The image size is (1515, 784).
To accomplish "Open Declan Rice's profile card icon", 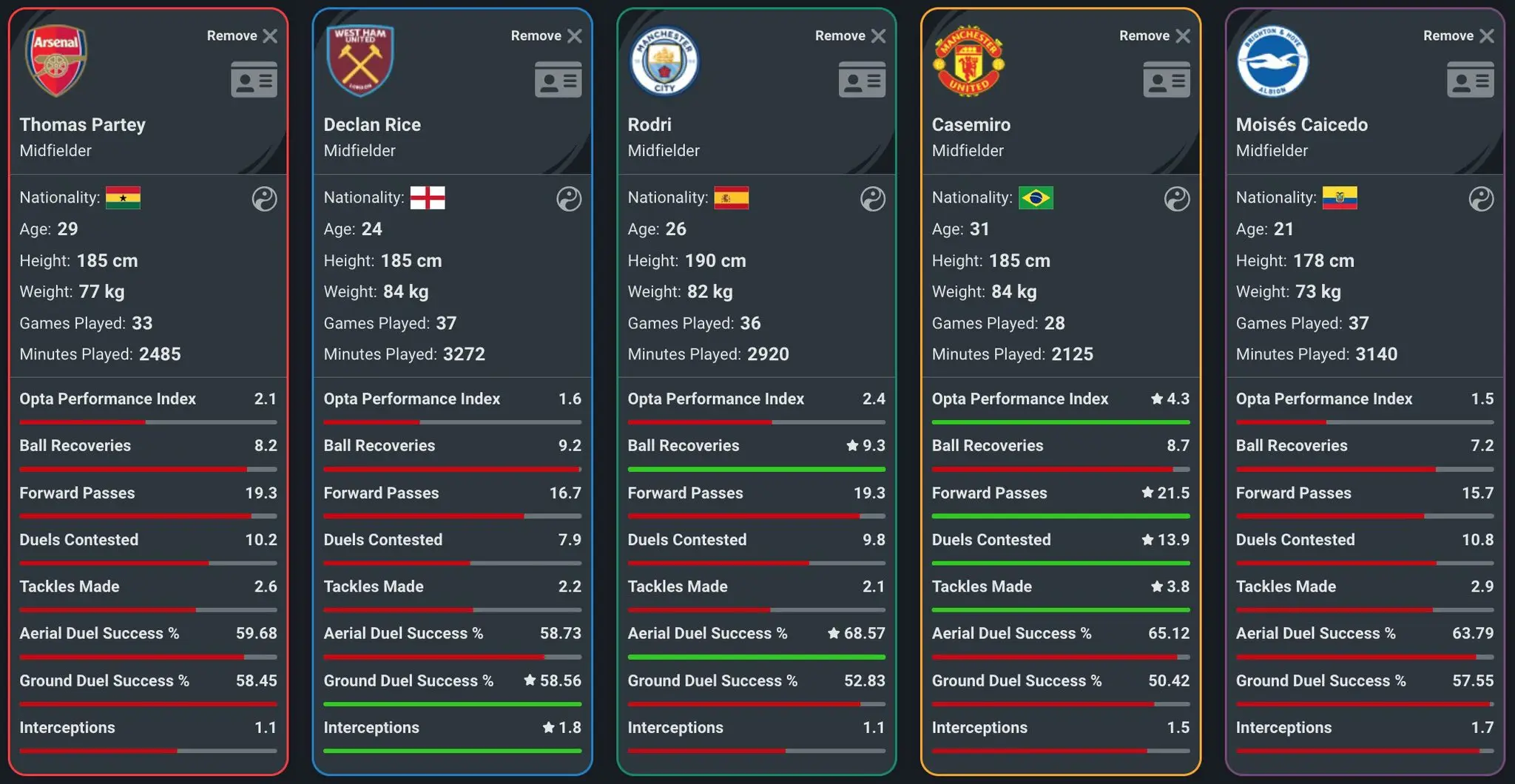I will coord(558,80).
